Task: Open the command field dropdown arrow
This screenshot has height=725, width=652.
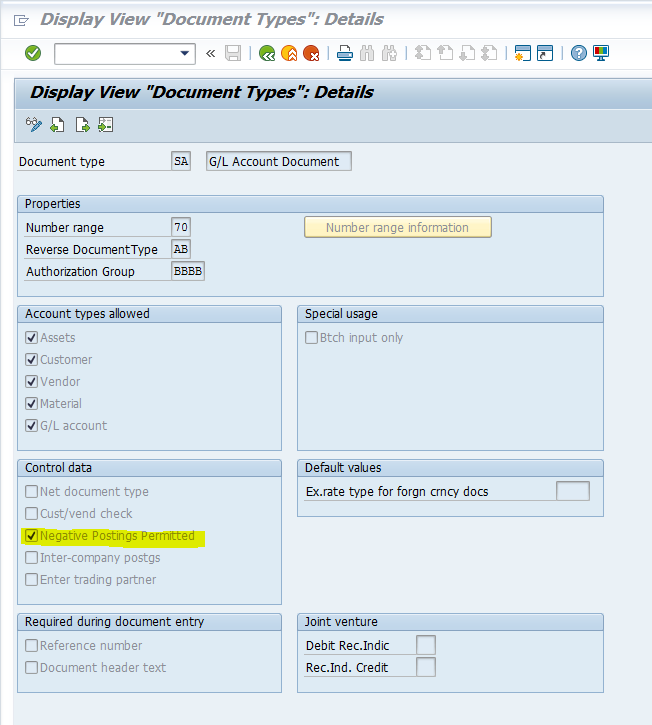Action: click(x=185, y=53)
